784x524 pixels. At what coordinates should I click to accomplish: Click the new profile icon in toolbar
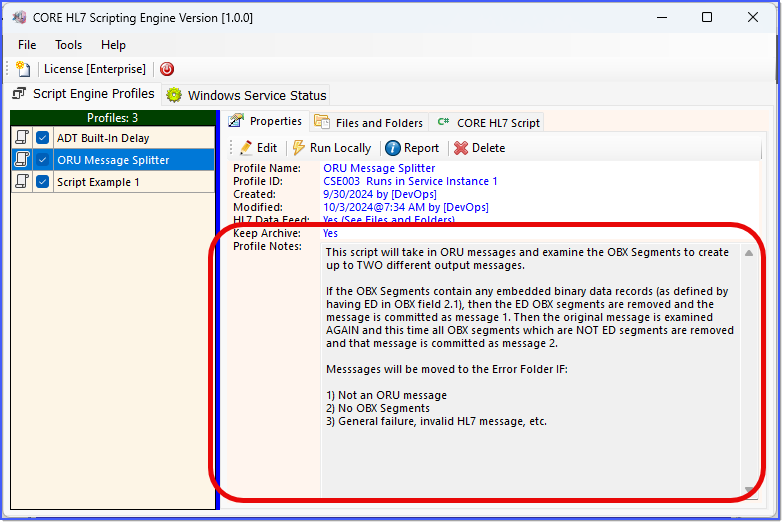(23, 69)
